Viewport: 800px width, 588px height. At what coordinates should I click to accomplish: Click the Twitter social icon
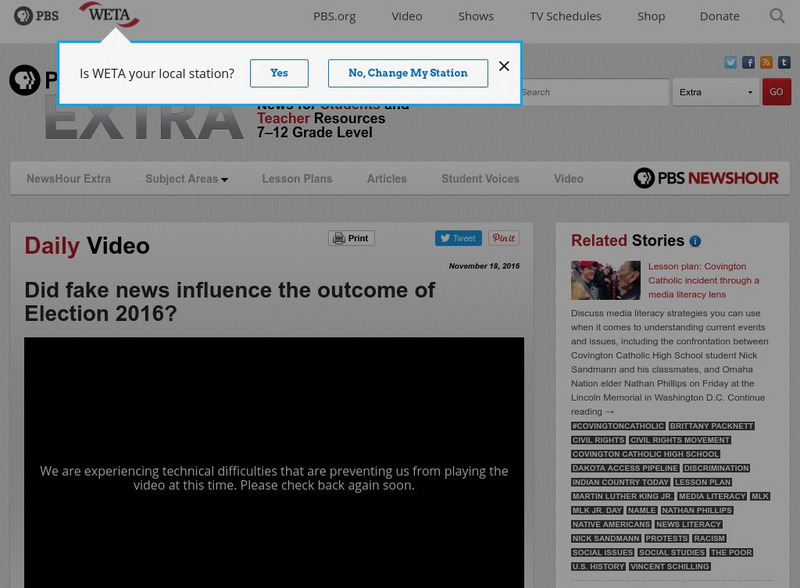click(x=731, y=62)
